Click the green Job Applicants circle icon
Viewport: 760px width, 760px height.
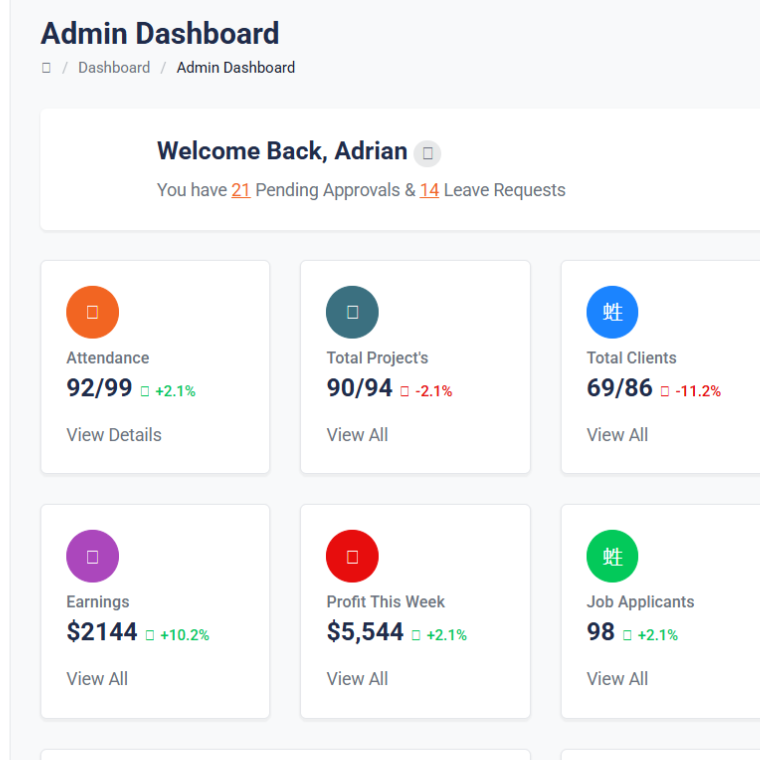(x=612, y=556)
